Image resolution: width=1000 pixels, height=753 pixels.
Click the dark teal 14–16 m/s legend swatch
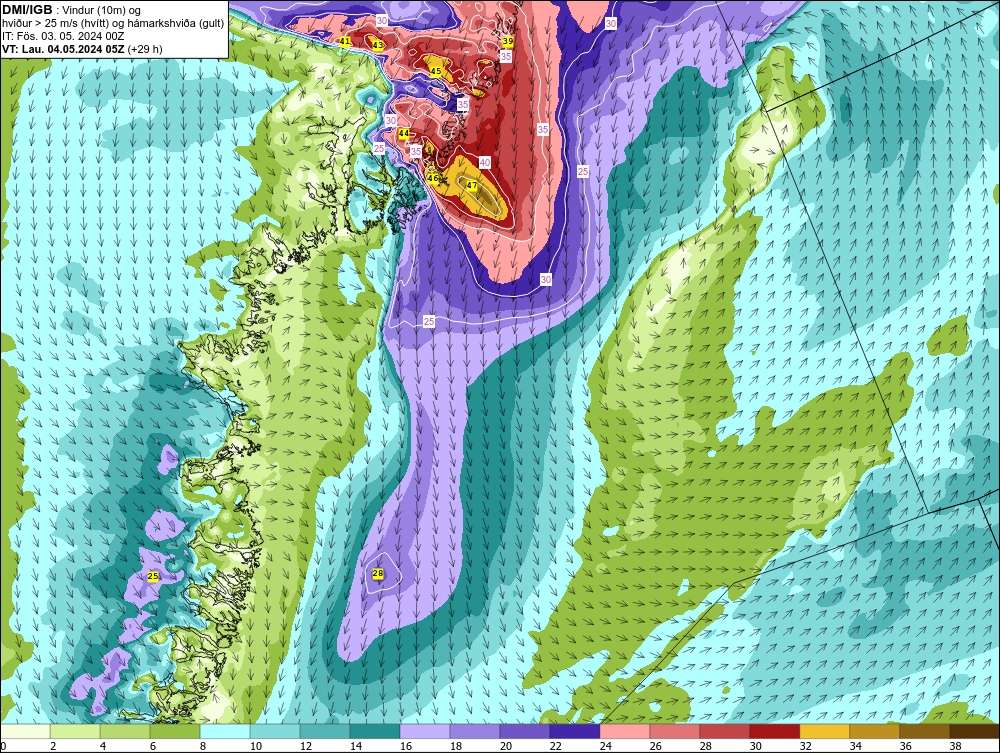click(x=374, y=731)
